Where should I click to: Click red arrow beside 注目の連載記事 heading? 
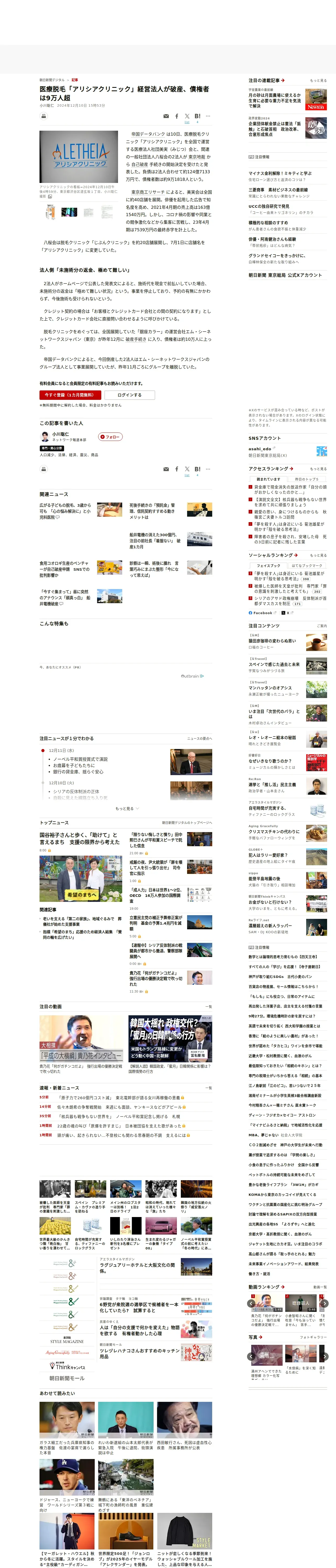[283, 80]
